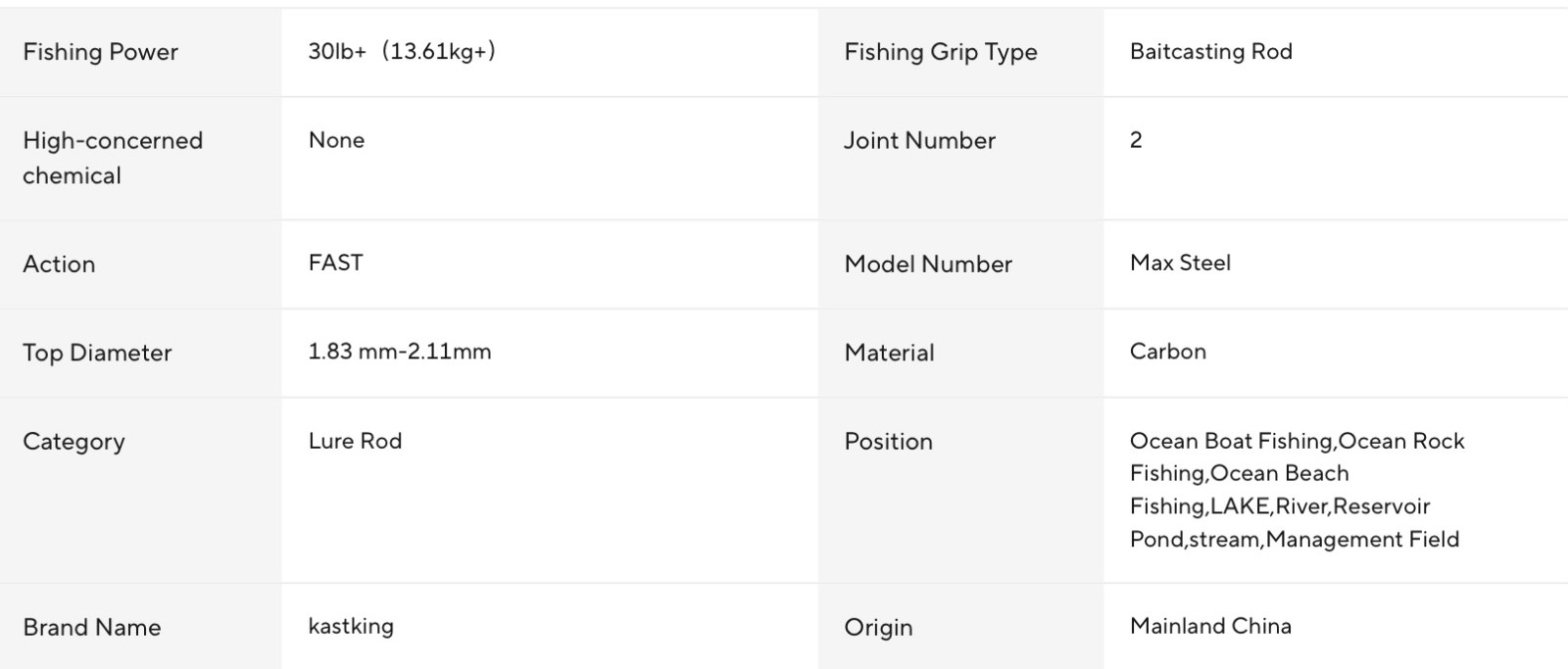Click the High-concerned chemical label
This screenshot has height=669, width=1568.
coord(113,158)
